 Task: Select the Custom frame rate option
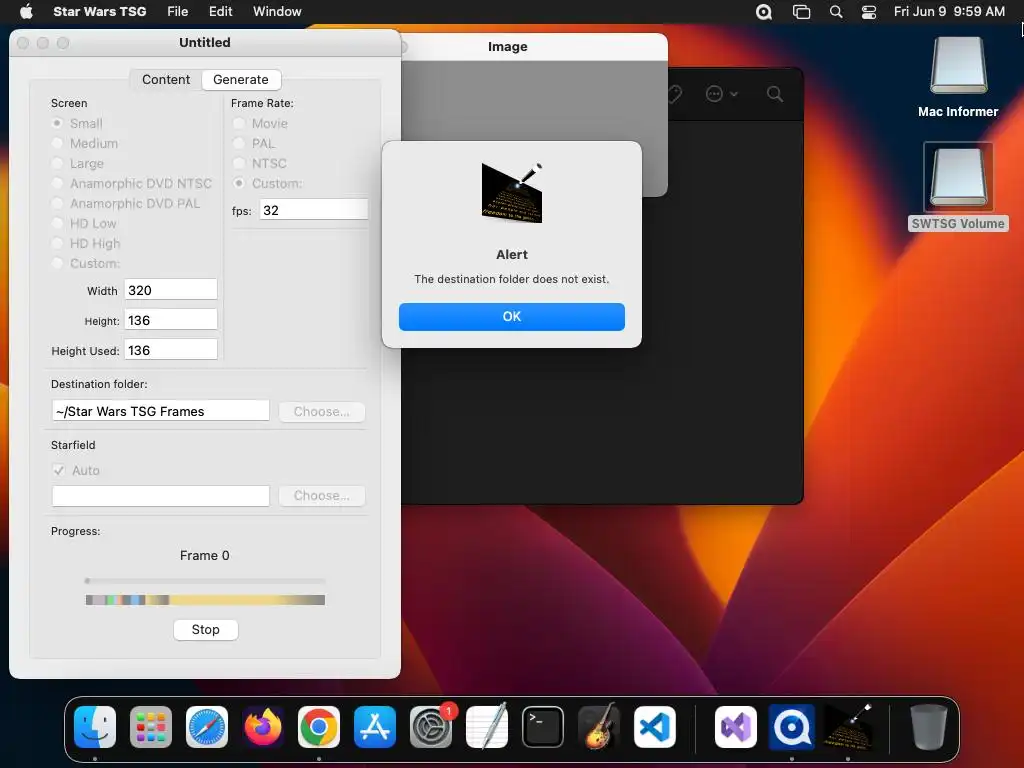pos(239,184)
